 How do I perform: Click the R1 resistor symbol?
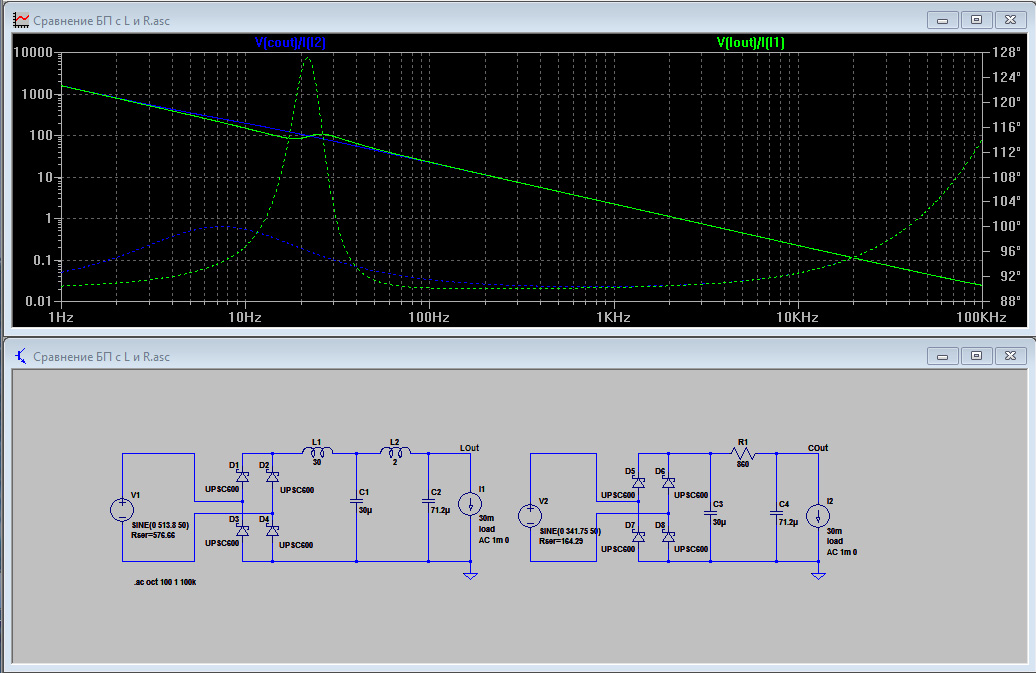point(742,453)
